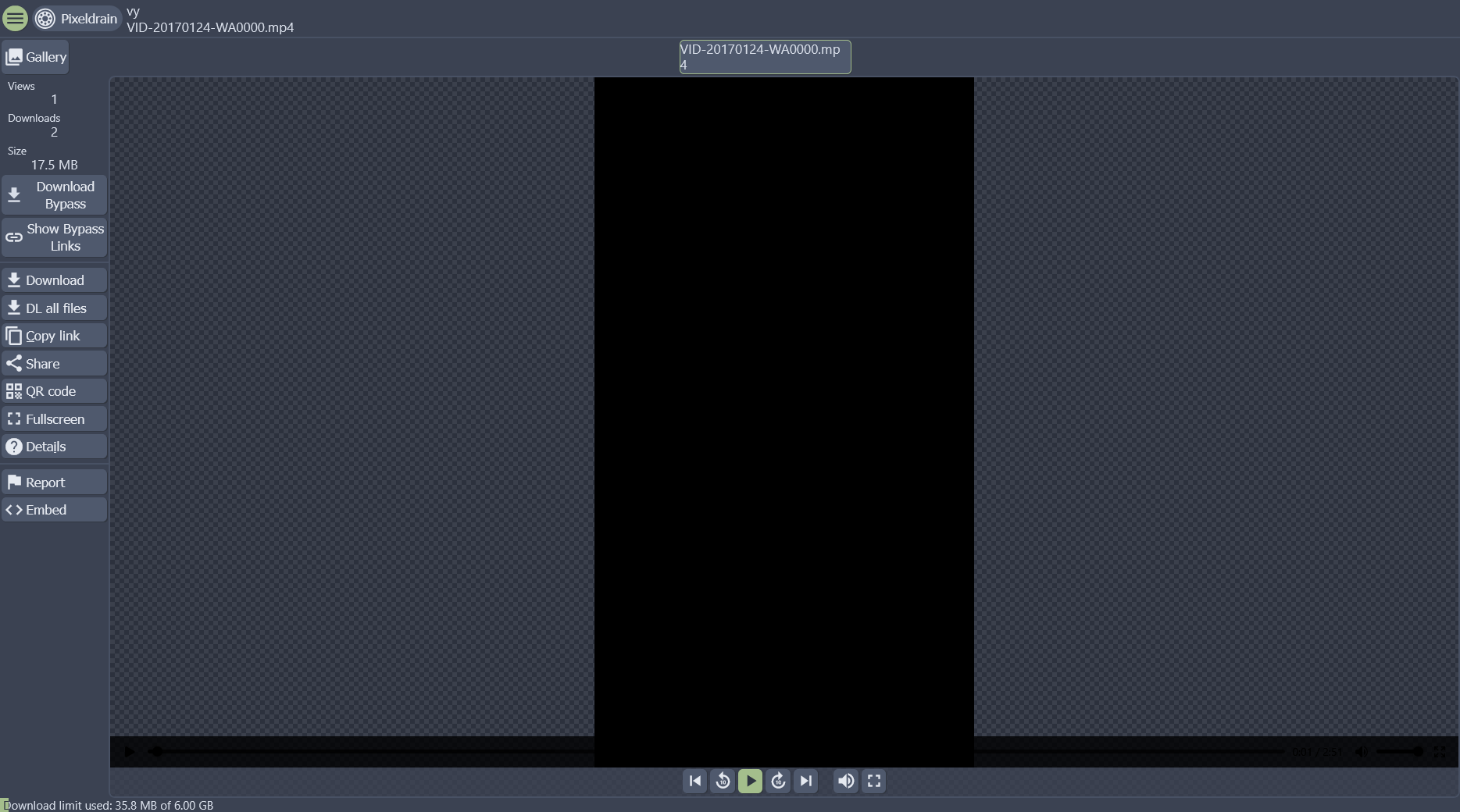Screen dimensions: 1460x812
Task: Select the VID-20170124-WA0000.mp4 file tab
Action: pos(765,57)
